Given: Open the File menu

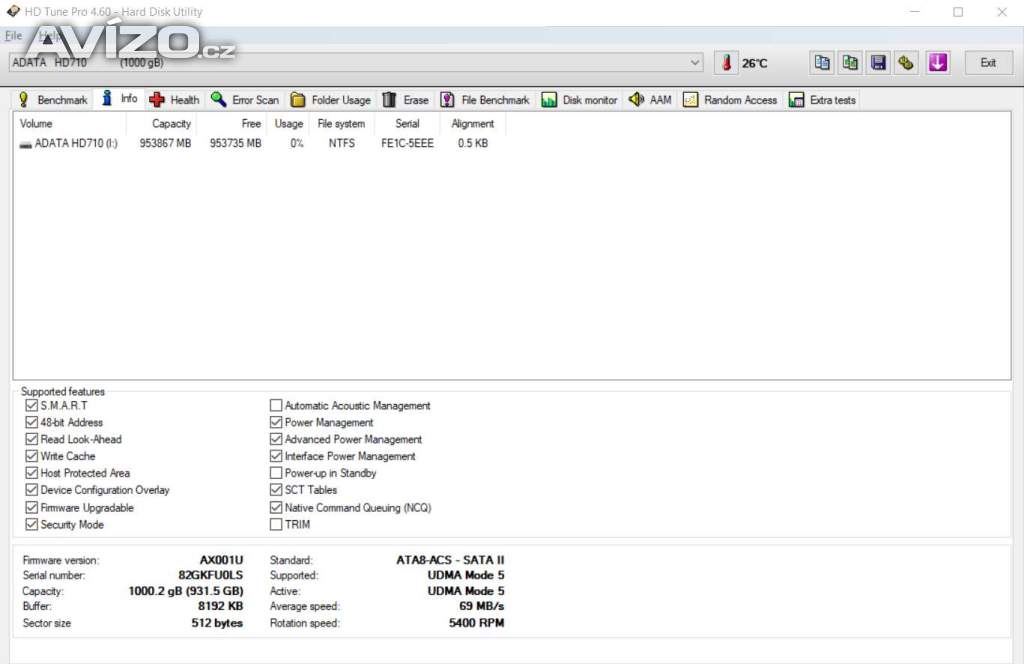Looking at the screenshot, I should click(x=13, y=35).
